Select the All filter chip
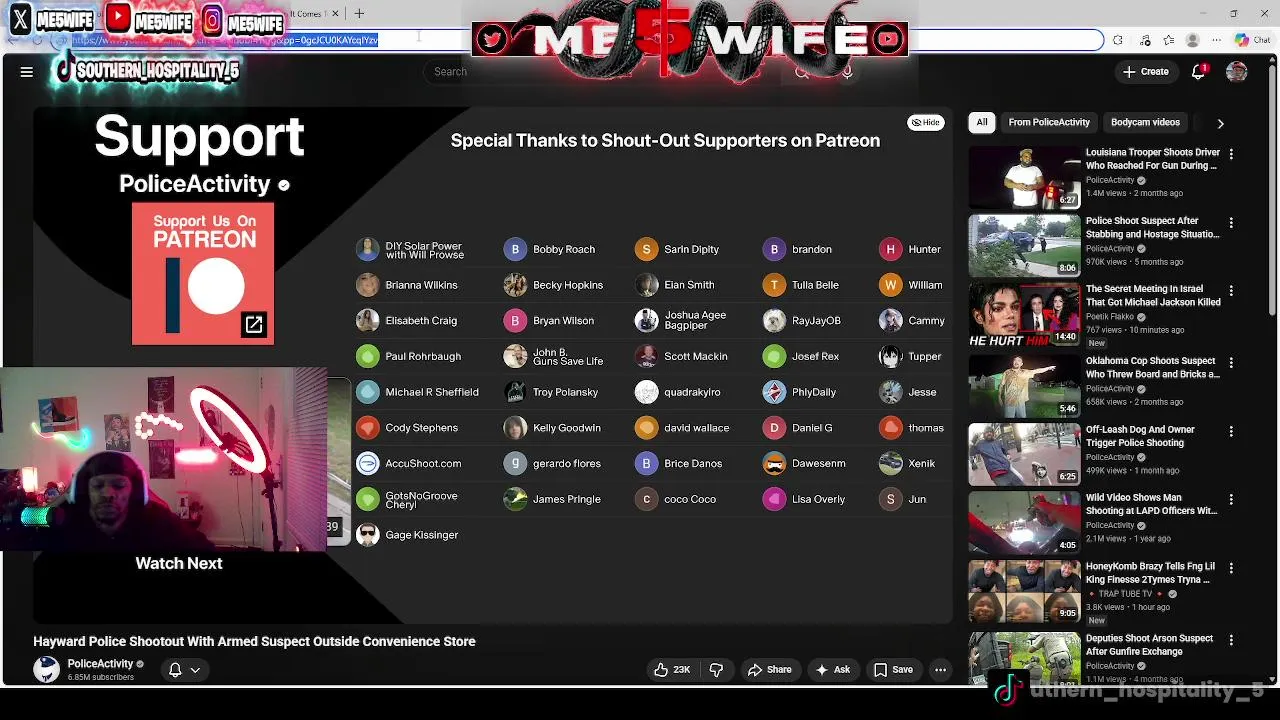Viewport: 1280px width, 720px height. 982,122
